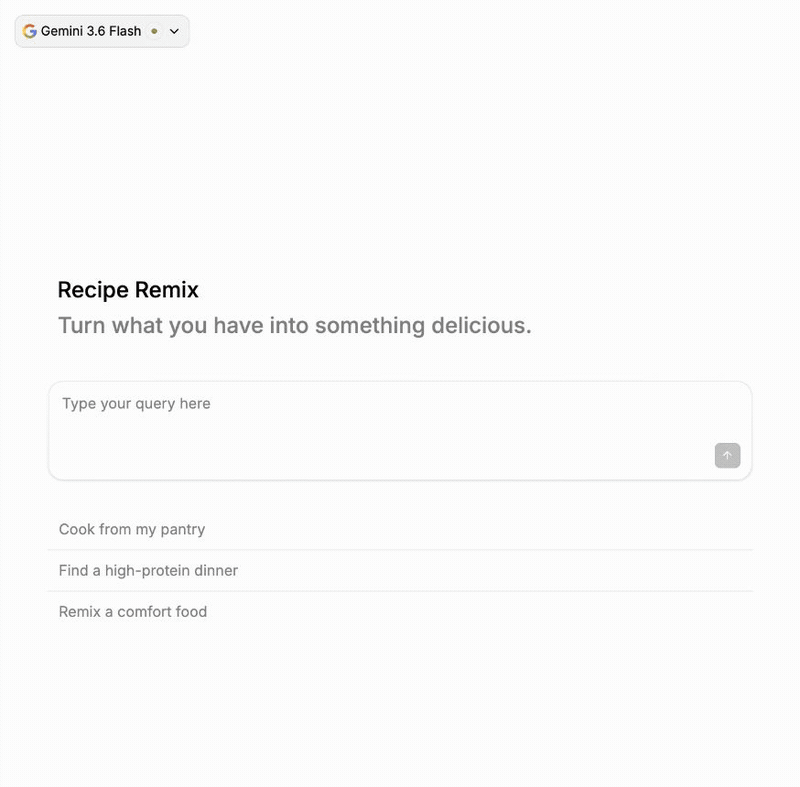Click the words comfort food in the last suggestion

tap(162, 612)
